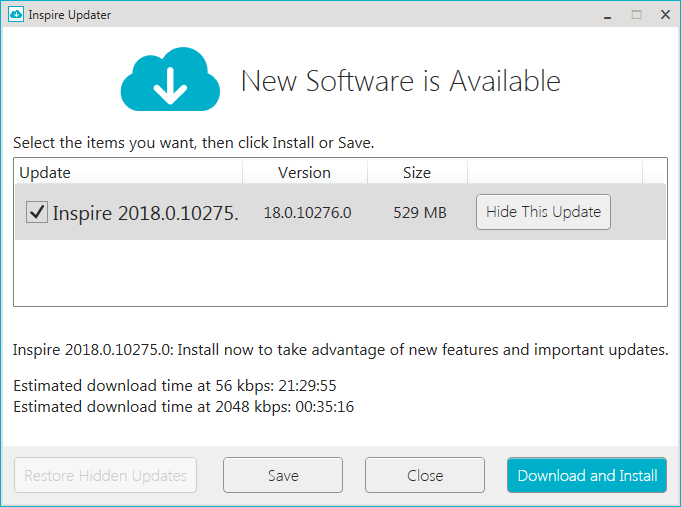Click the New Software is Available heading
The height and width of the screenshot is (507, 681).
coord(400,81)
